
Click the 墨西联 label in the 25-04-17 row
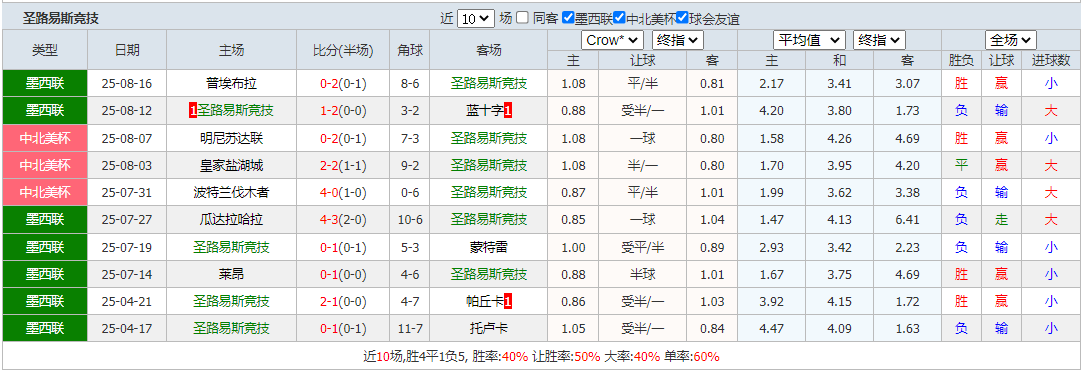click(x=45, y=329)
